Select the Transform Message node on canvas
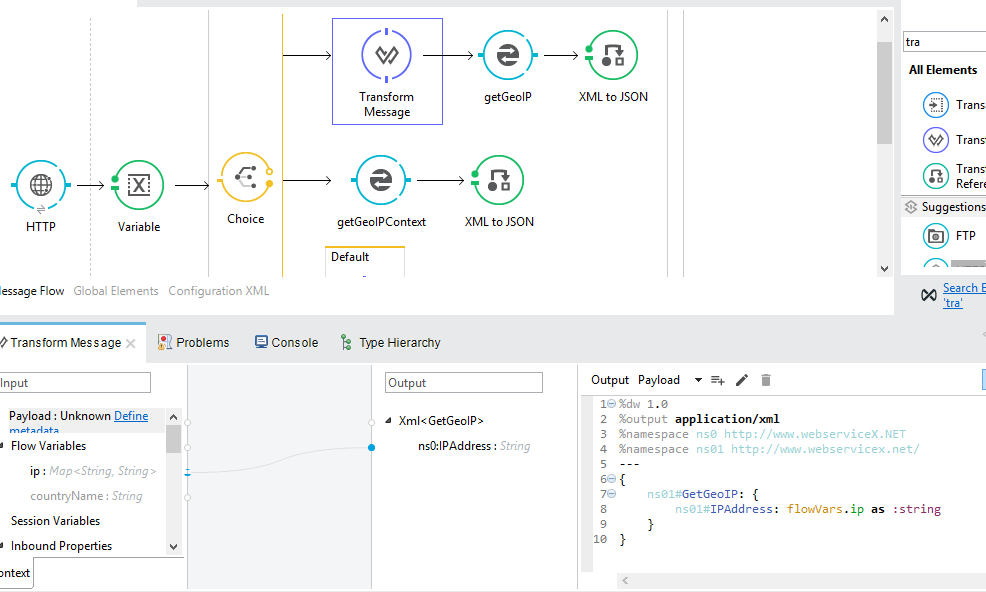The image size is (986, 592). click(x=387, y=57)
